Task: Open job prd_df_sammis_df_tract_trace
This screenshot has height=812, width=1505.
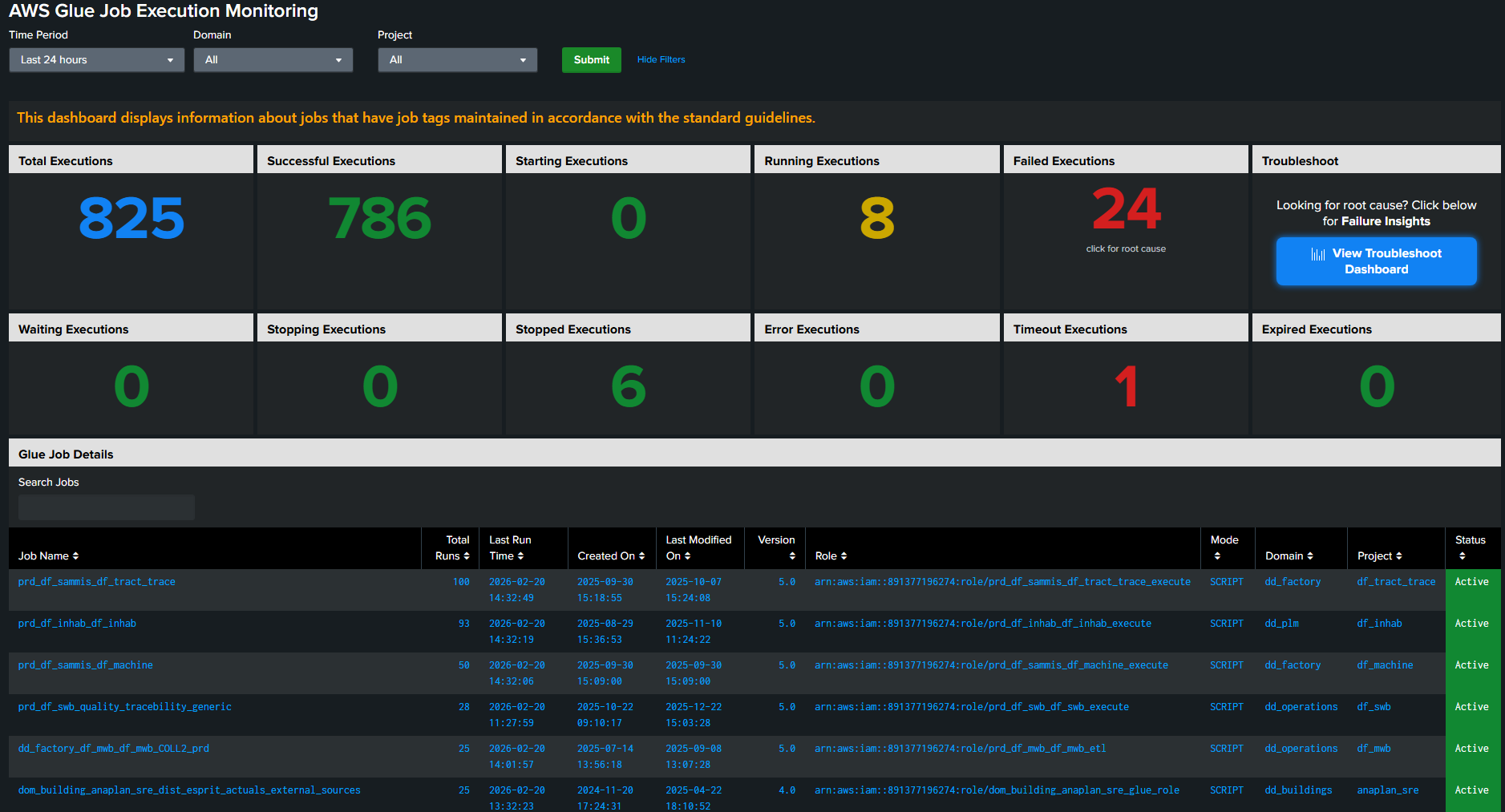Action: pos(97,582)
